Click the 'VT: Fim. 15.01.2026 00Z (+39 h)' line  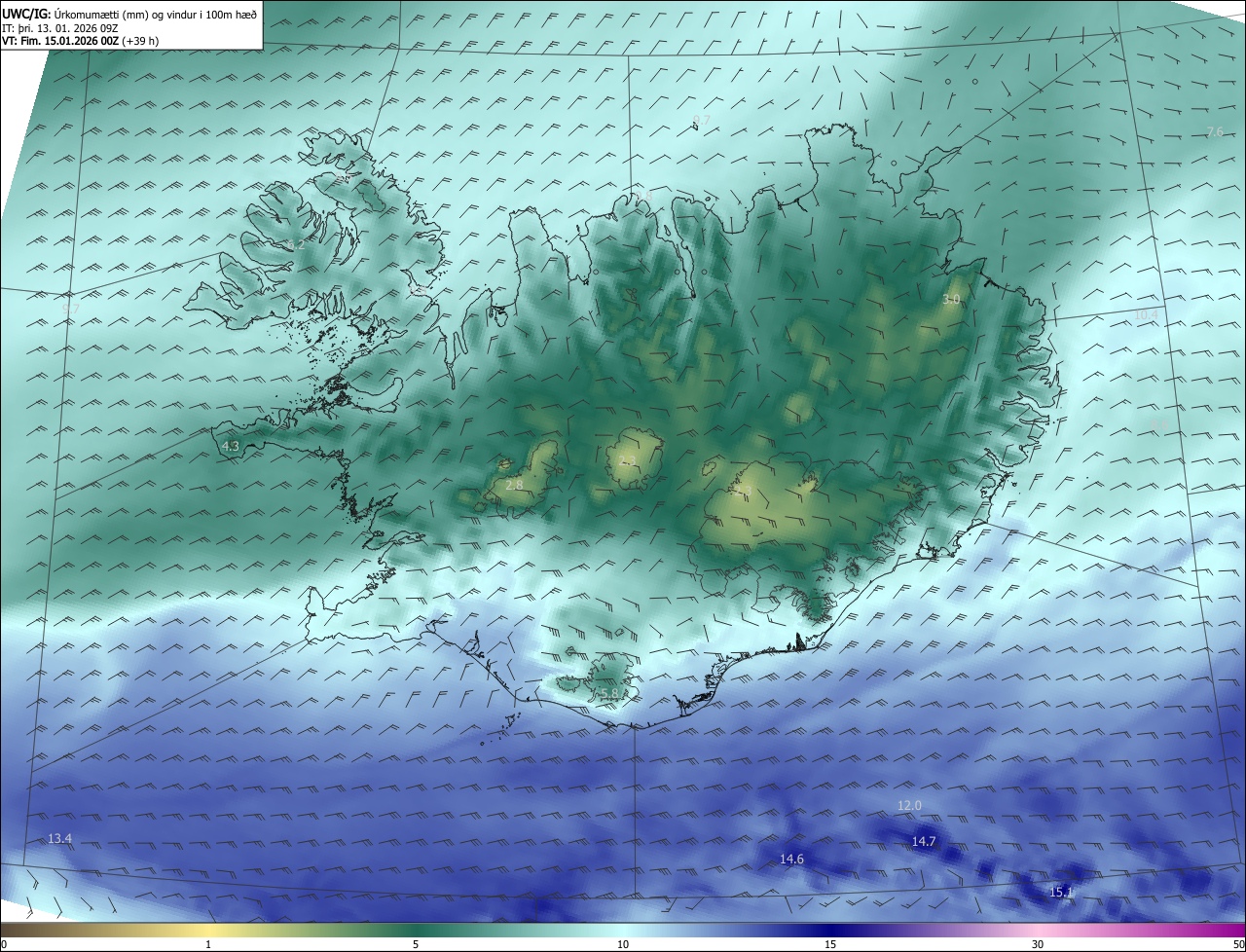[81, 41]
